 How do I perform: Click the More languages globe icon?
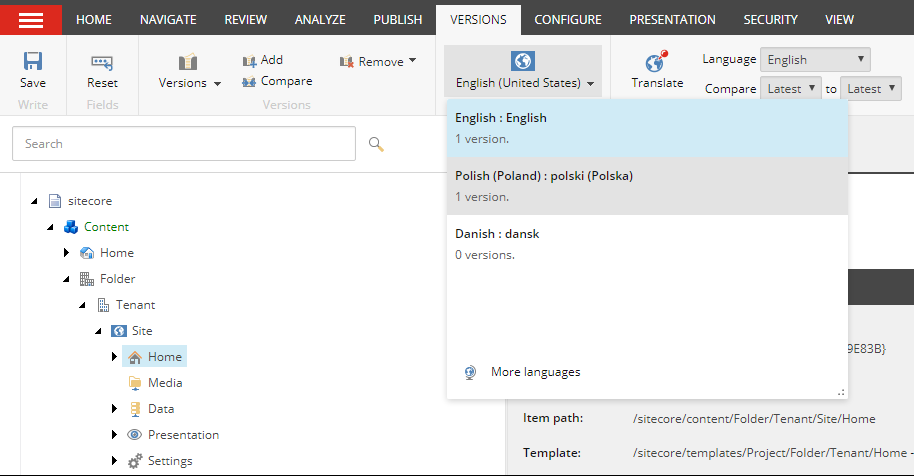[470, 372]
